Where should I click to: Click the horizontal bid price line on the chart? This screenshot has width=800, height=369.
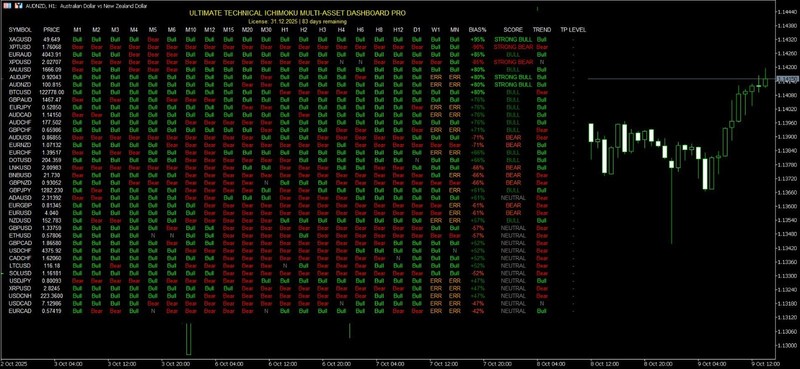tap(681, 79)
